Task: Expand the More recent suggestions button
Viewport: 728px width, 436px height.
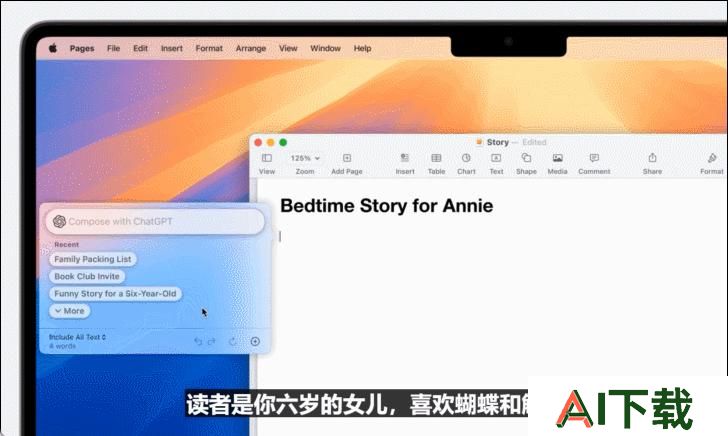Action: click(x=70, y=311)
